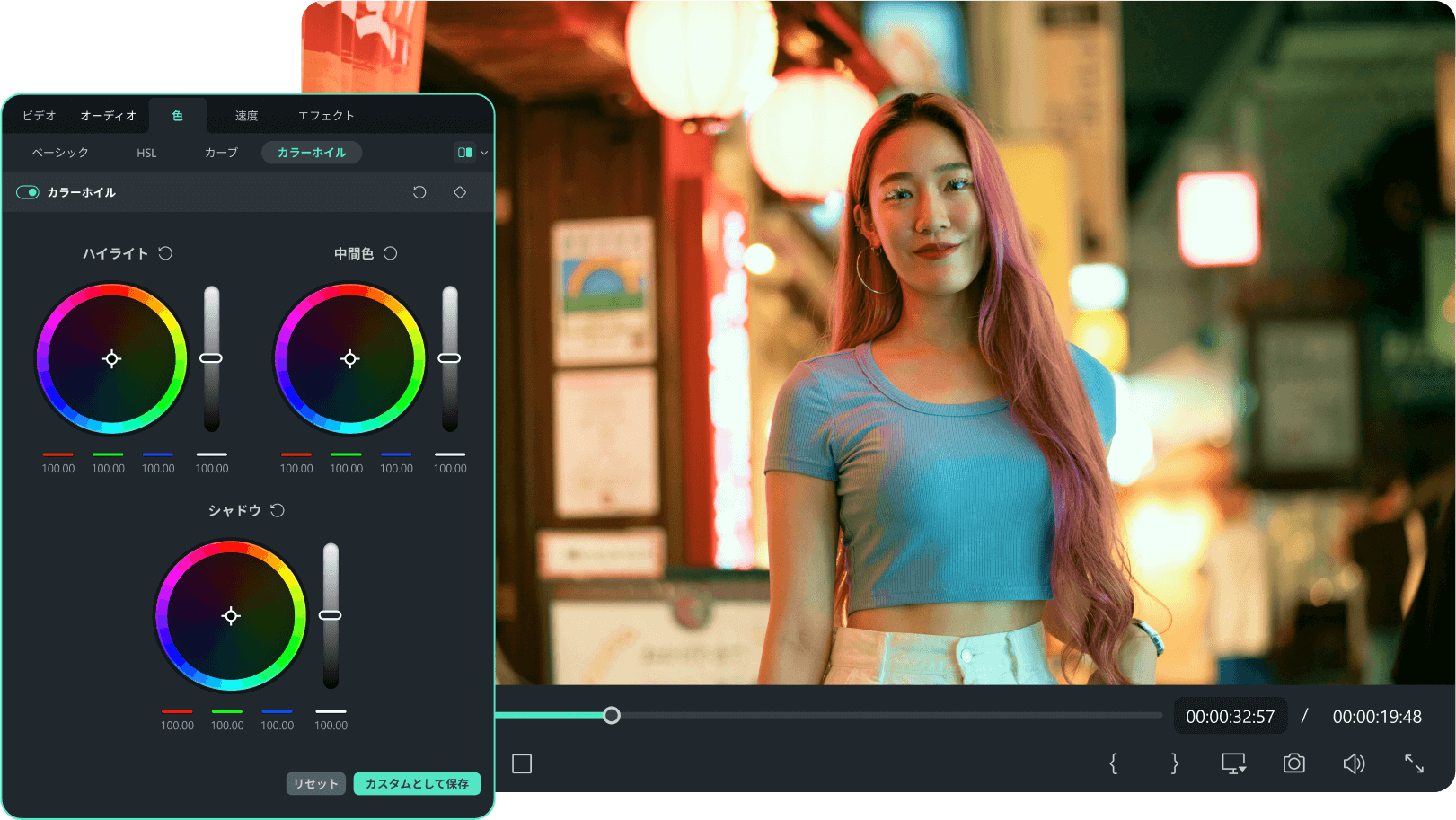Click the ハイライト brightness slider handle
Image resolution: width=1456 pixels, height=820 pixels.
tap(211, 358)
